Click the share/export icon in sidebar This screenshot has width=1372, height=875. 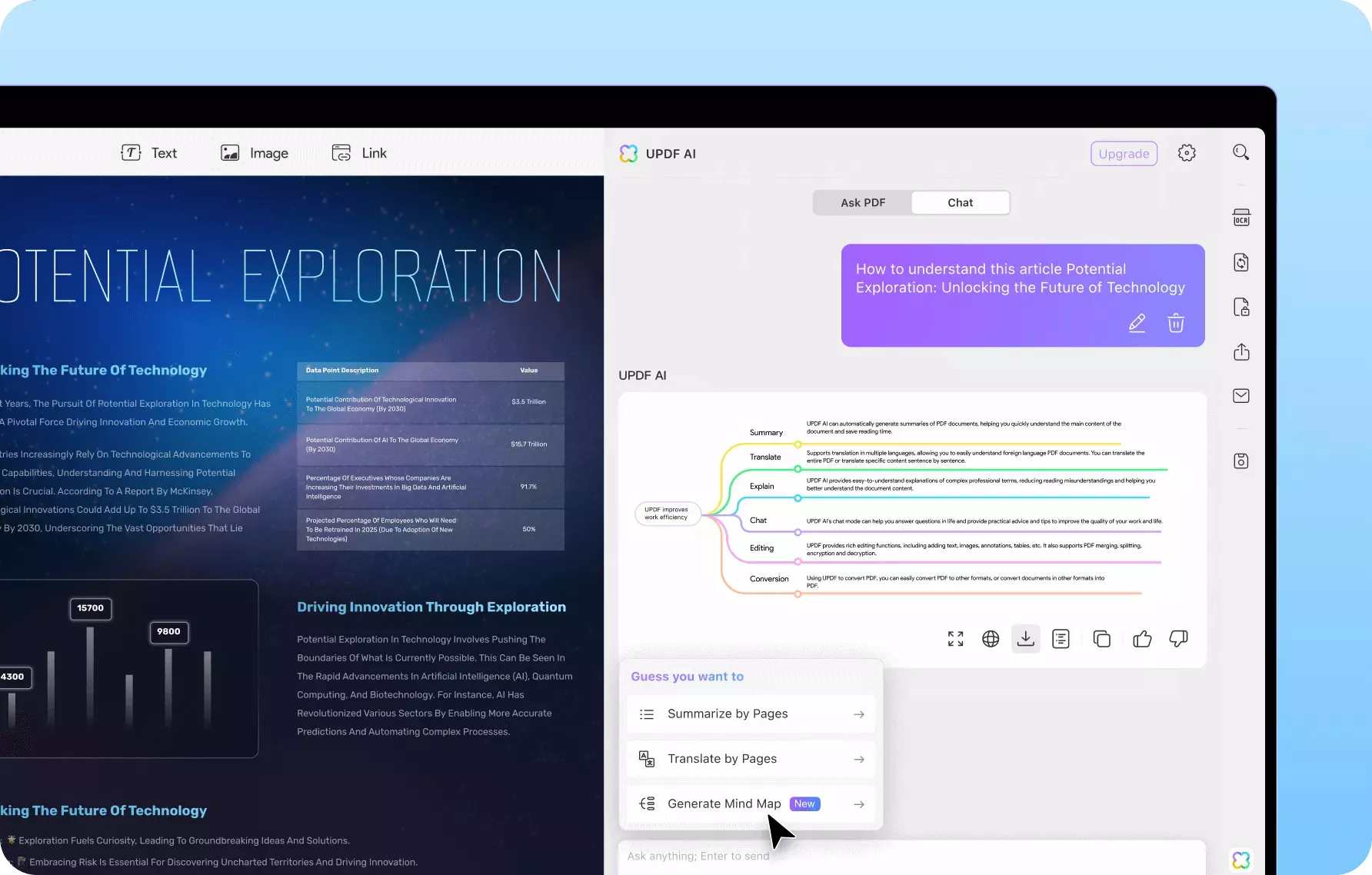pos(1241,352)
